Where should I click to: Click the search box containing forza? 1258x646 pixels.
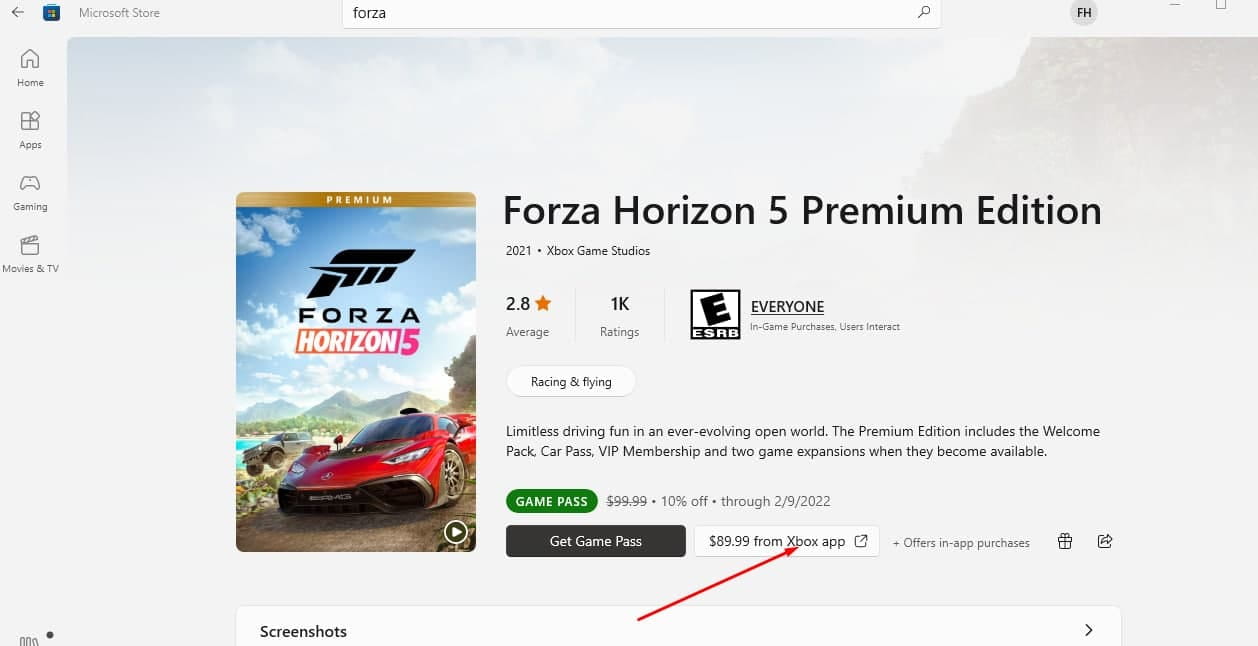(x=630, y=14)
